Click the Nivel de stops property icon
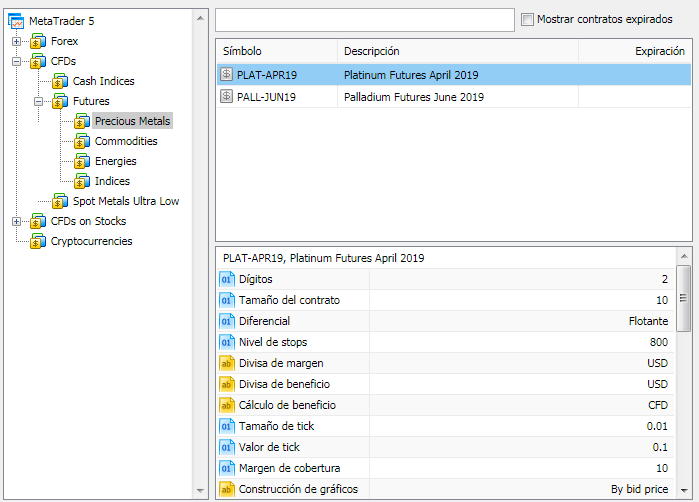 pyautogui.click(x=226, y=342)
